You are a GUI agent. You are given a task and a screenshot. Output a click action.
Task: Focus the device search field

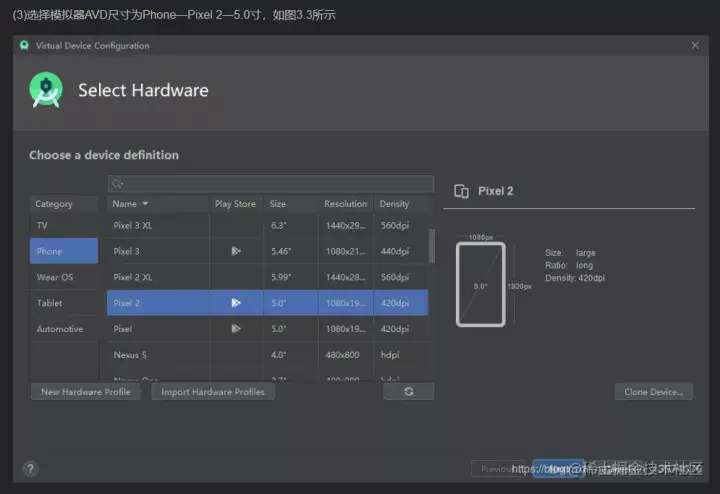(x=271, y=184)
